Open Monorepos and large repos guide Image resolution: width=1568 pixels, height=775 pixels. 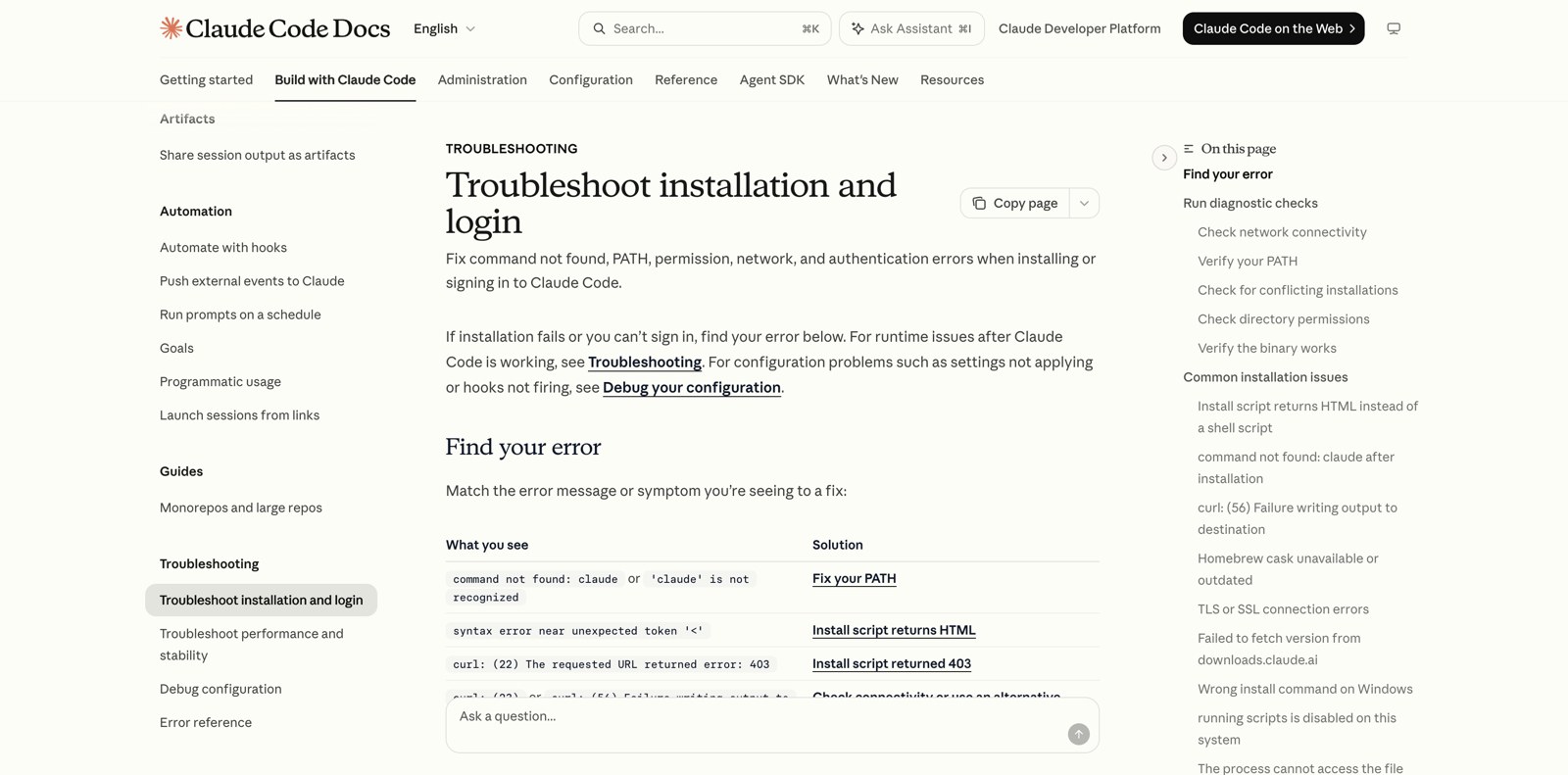[x=241, y=508]
